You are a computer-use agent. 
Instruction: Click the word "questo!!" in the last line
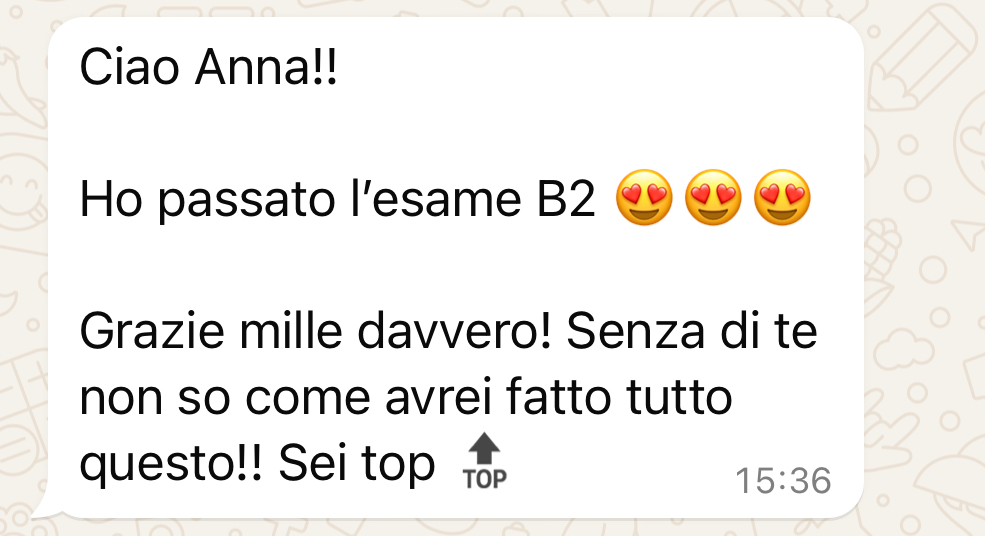tap(171, 464)
